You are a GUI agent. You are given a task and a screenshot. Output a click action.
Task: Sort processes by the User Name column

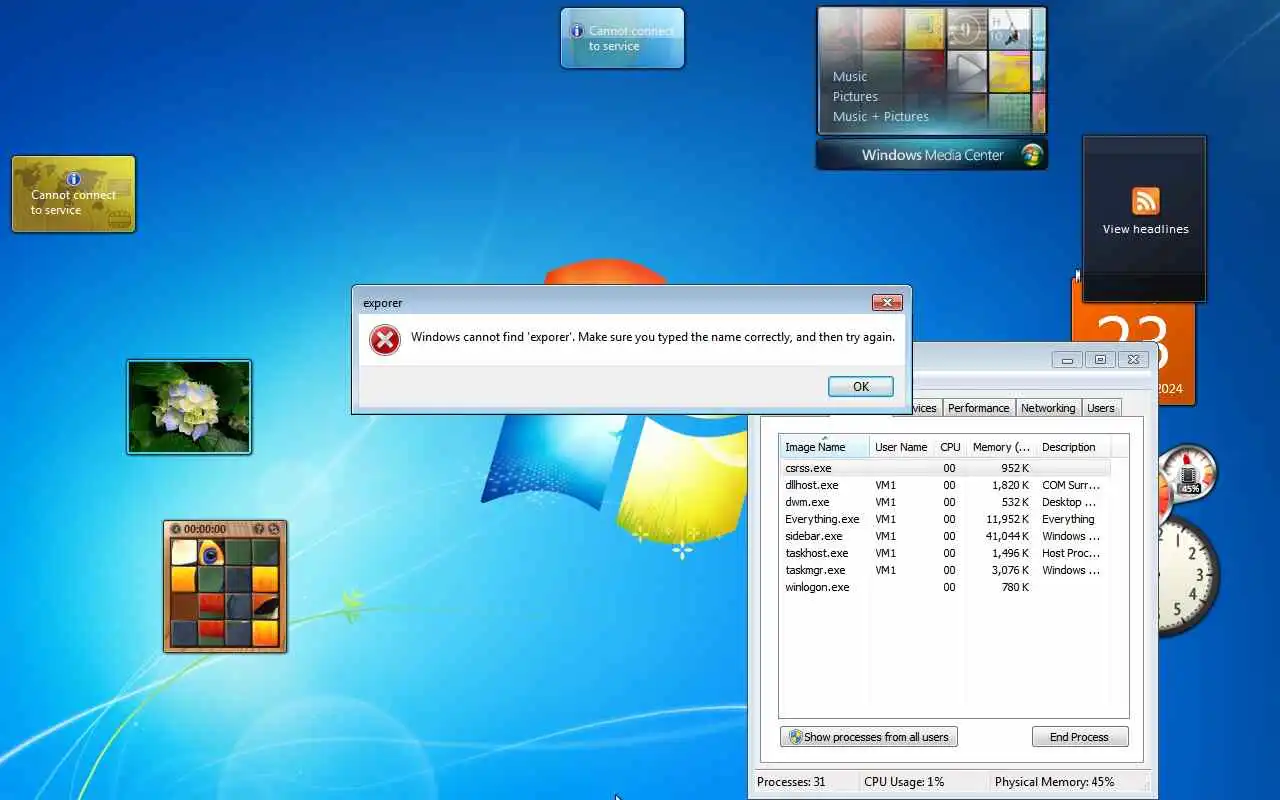(901, 447)
